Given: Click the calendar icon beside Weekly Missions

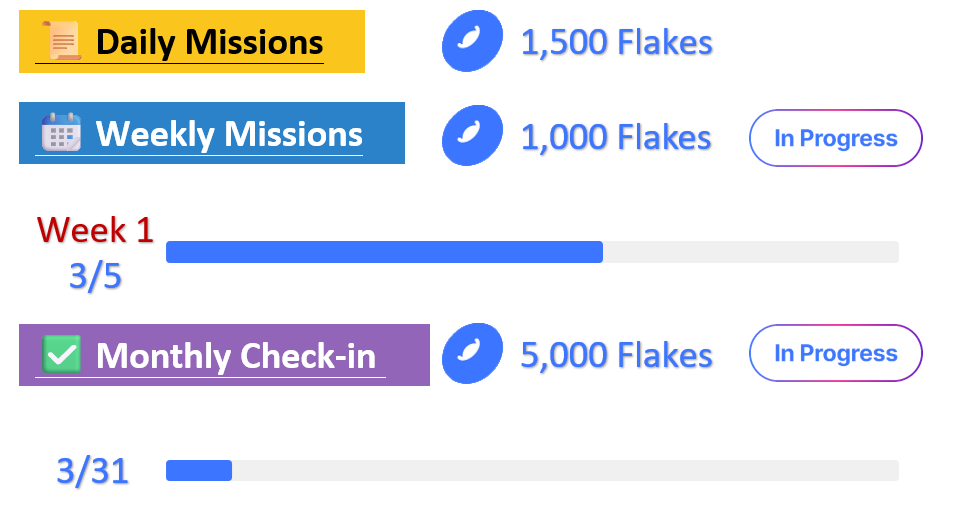Looking at the screenshot, I should pyautogui.click(x=61, y=132).
